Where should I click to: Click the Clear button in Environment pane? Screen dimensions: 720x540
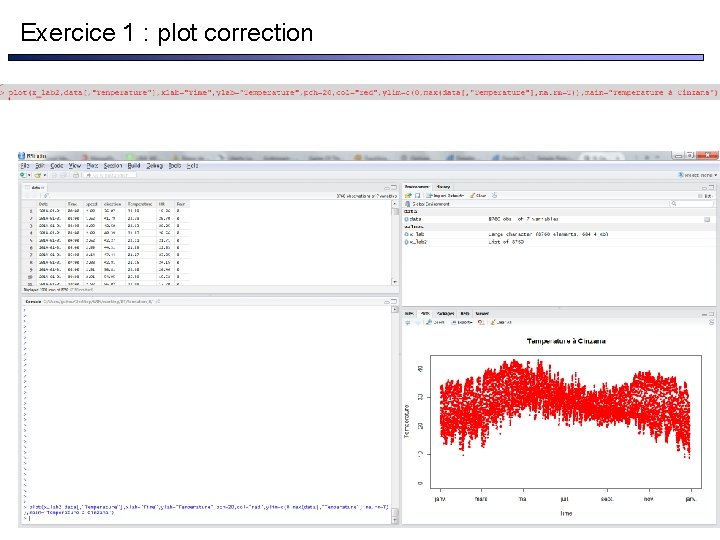(478, 196)
